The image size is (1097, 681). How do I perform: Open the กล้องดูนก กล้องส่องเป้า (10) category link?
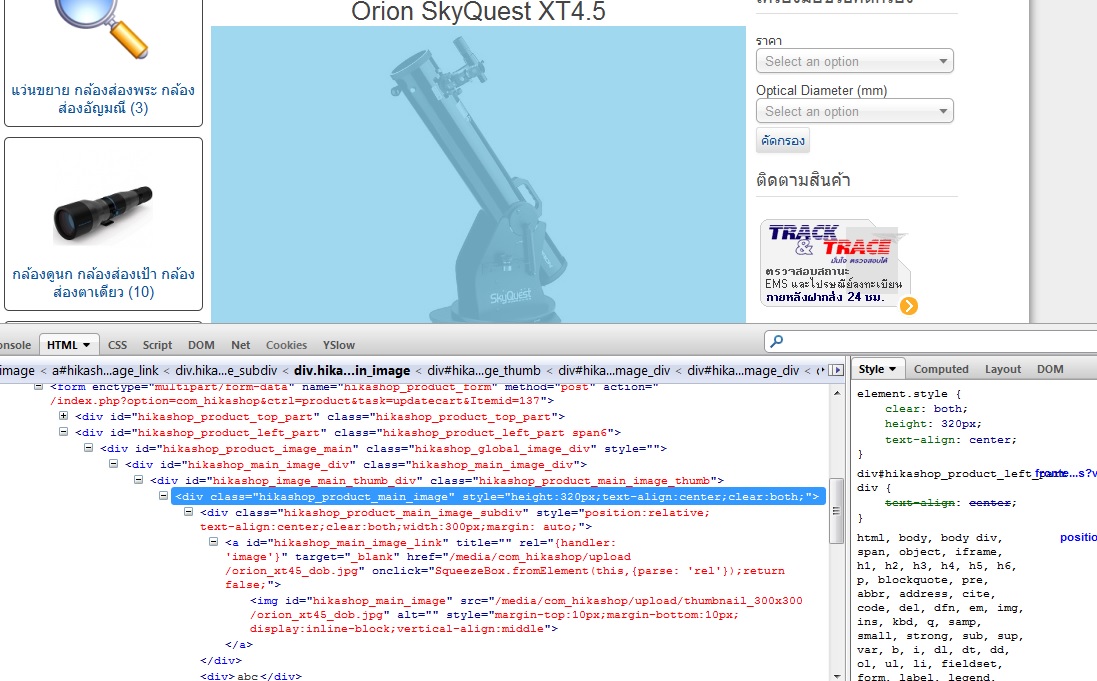point(103,283)
